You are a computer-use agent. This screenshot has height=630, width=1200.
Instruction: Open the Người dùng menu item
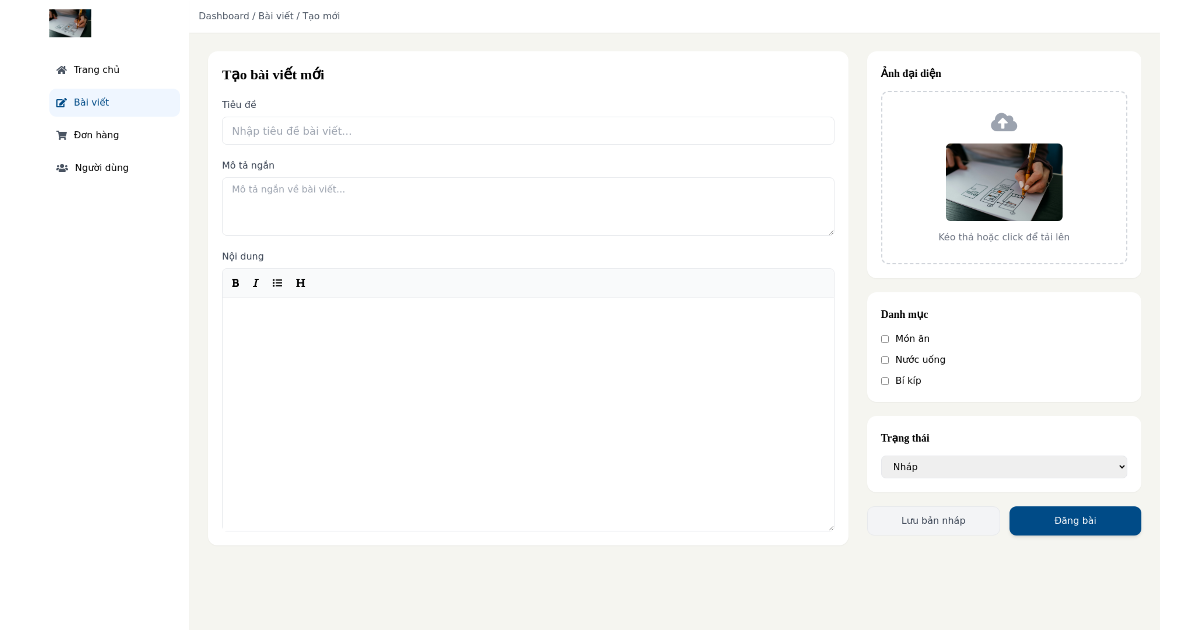(x=114, y=168)
